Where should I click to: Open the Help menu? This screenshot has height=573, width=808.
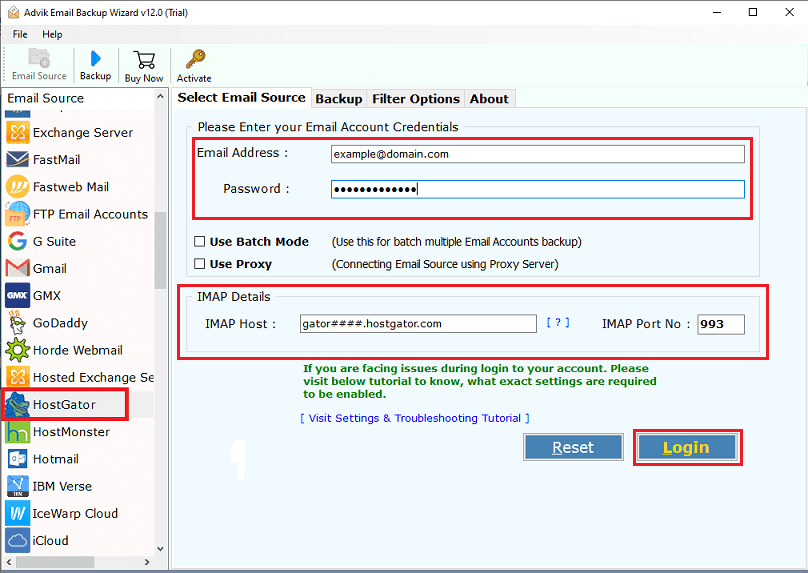(x=52, y=34)
